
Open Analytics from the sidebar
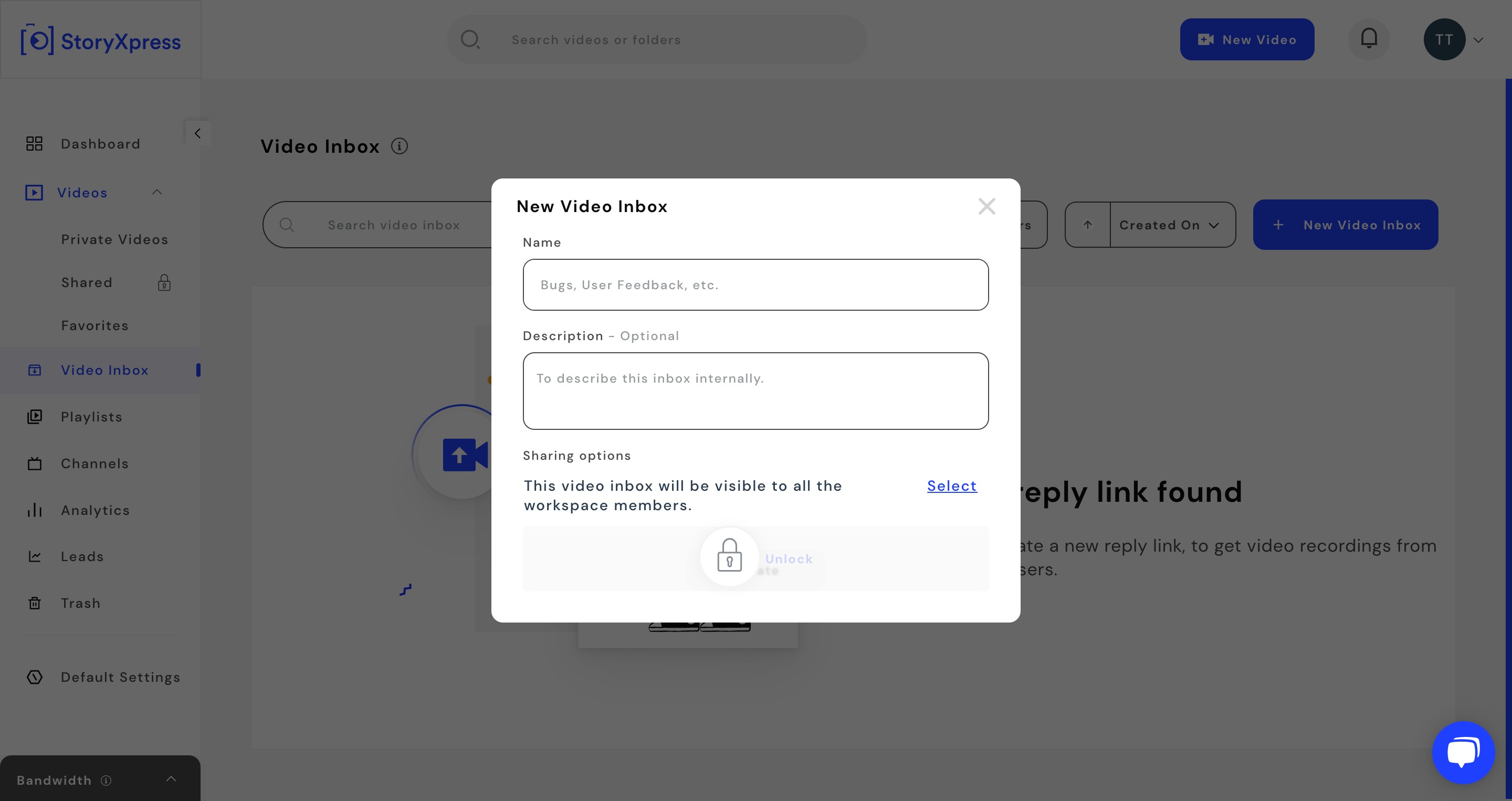[x=95, y=510]
